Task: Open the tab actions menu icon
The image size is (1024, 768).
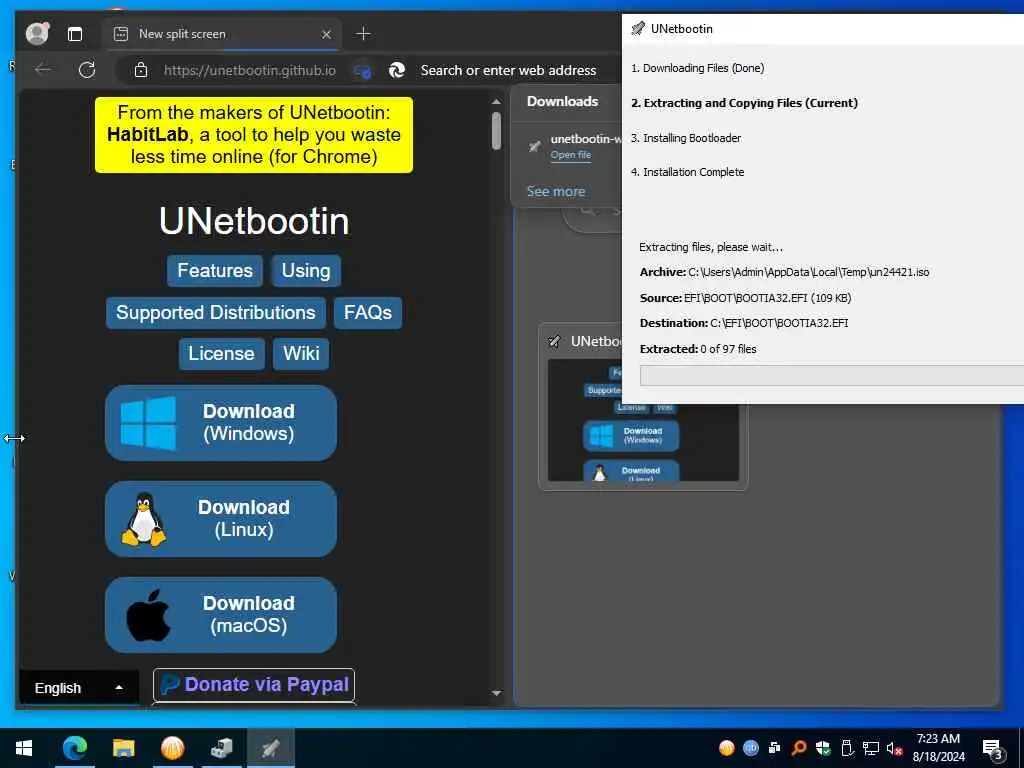Action: (x=75, y=34)
